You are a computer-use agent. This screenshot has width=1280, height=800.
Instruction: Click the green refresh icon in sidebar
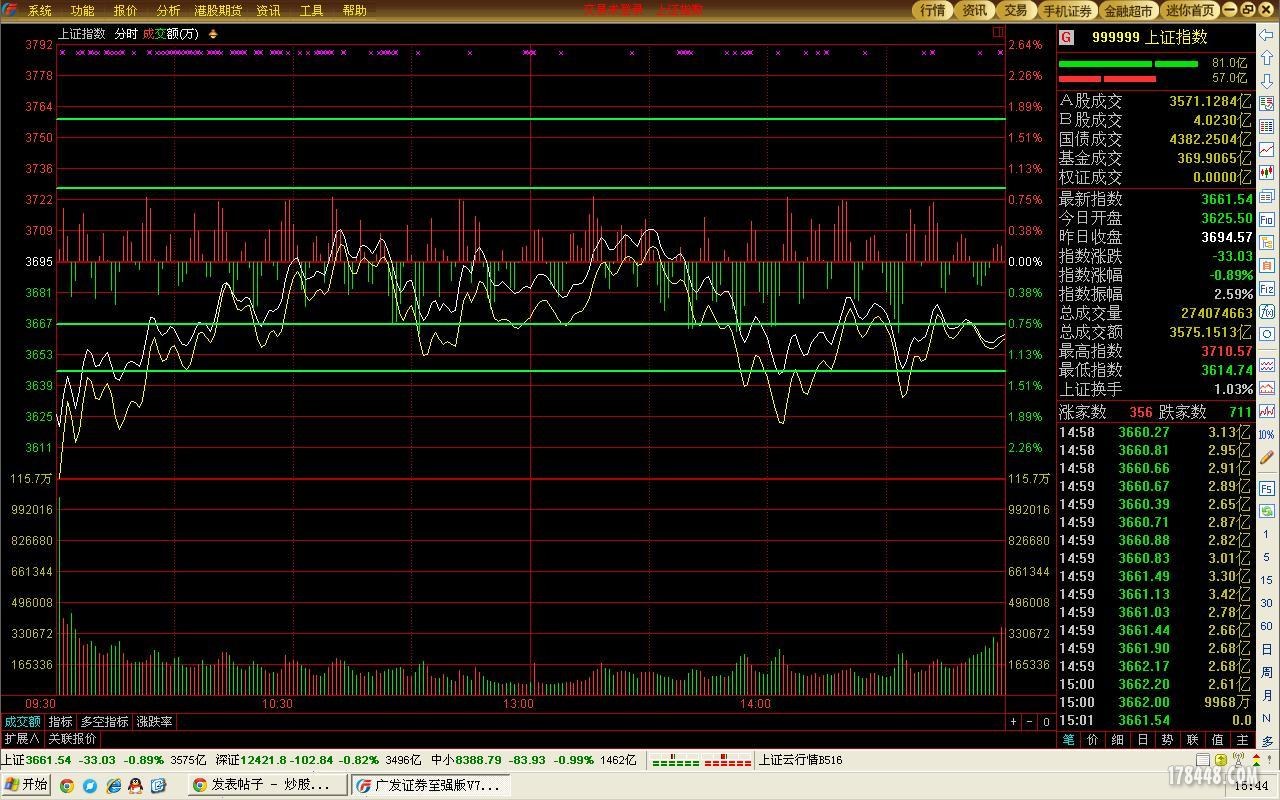tap(1266, 510)
